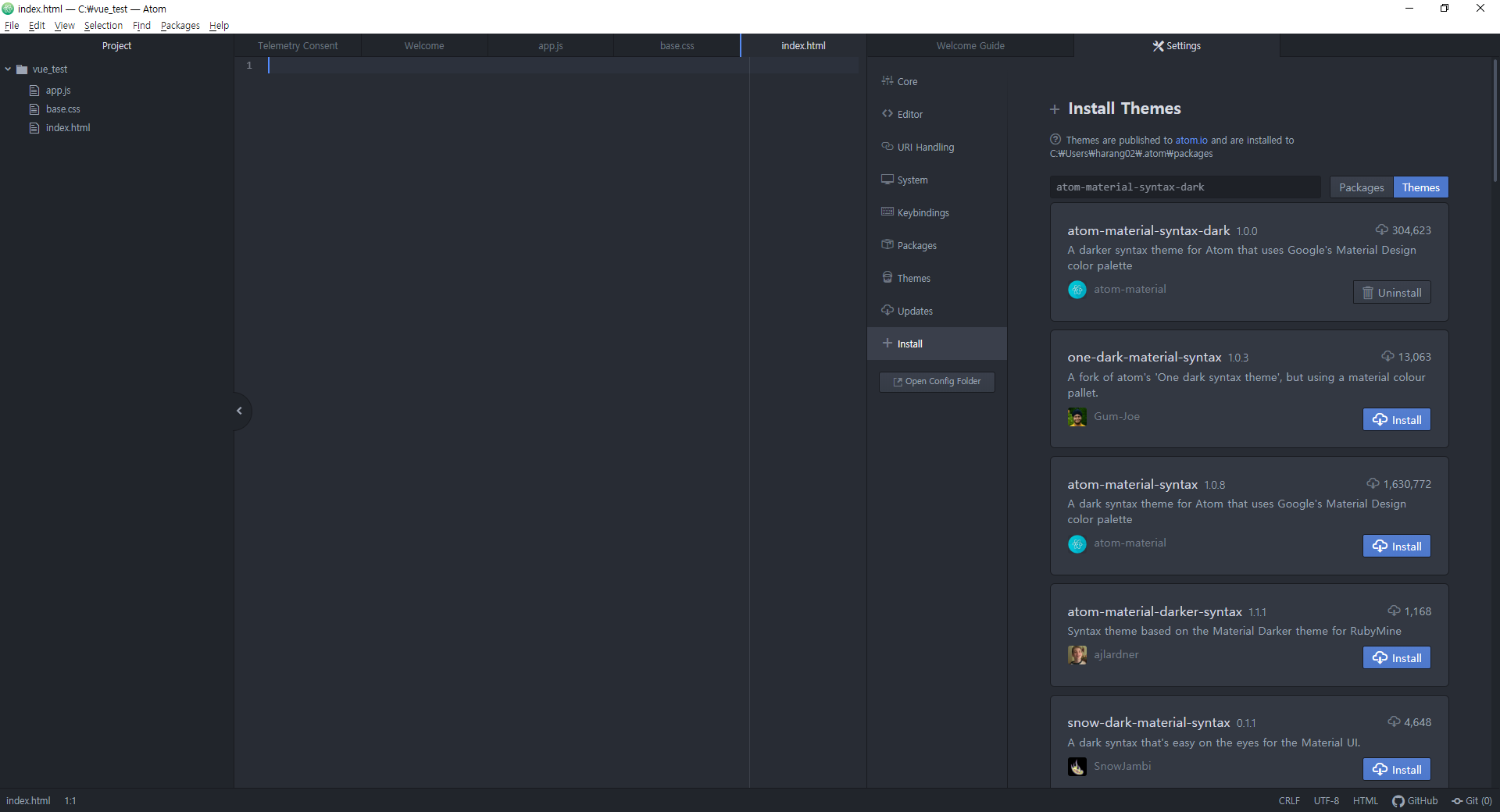The width and height of the screenshot is (1500, 812).
Task: Click the UTF-8 encoding selector
Action: tap(1326, 801)
